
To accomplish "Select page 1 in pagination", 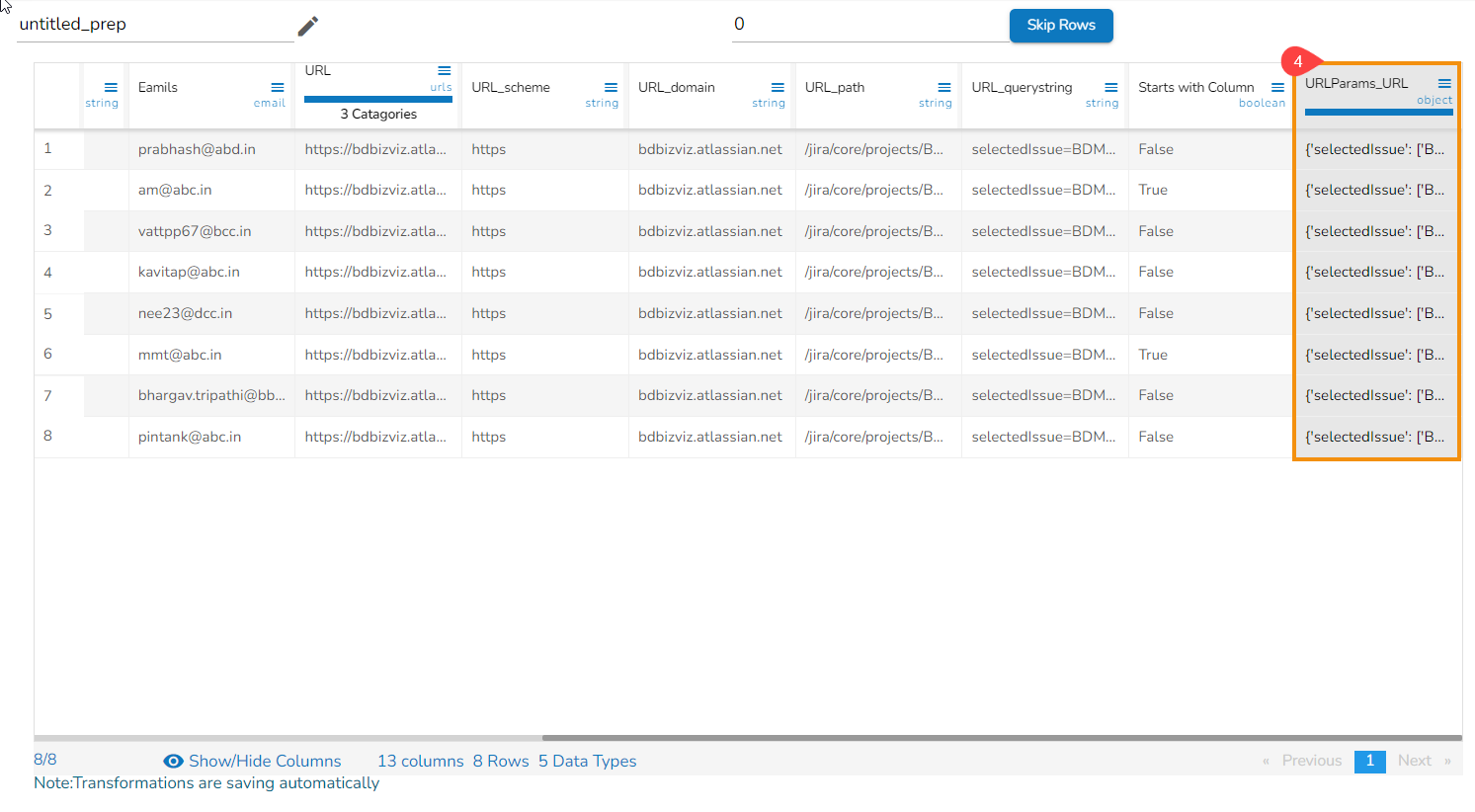I will pyautogui.click(x=1369, y=761).
